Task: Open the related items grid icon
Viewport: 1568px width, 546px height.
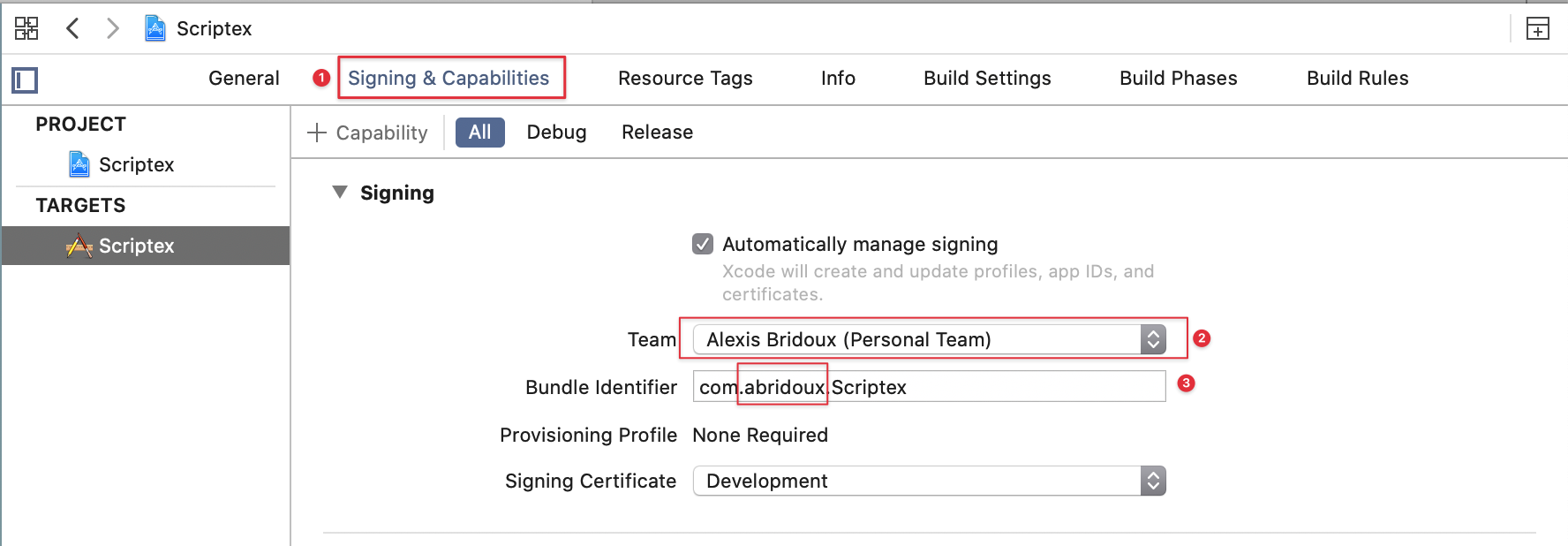Action: [x=26, y=28]
